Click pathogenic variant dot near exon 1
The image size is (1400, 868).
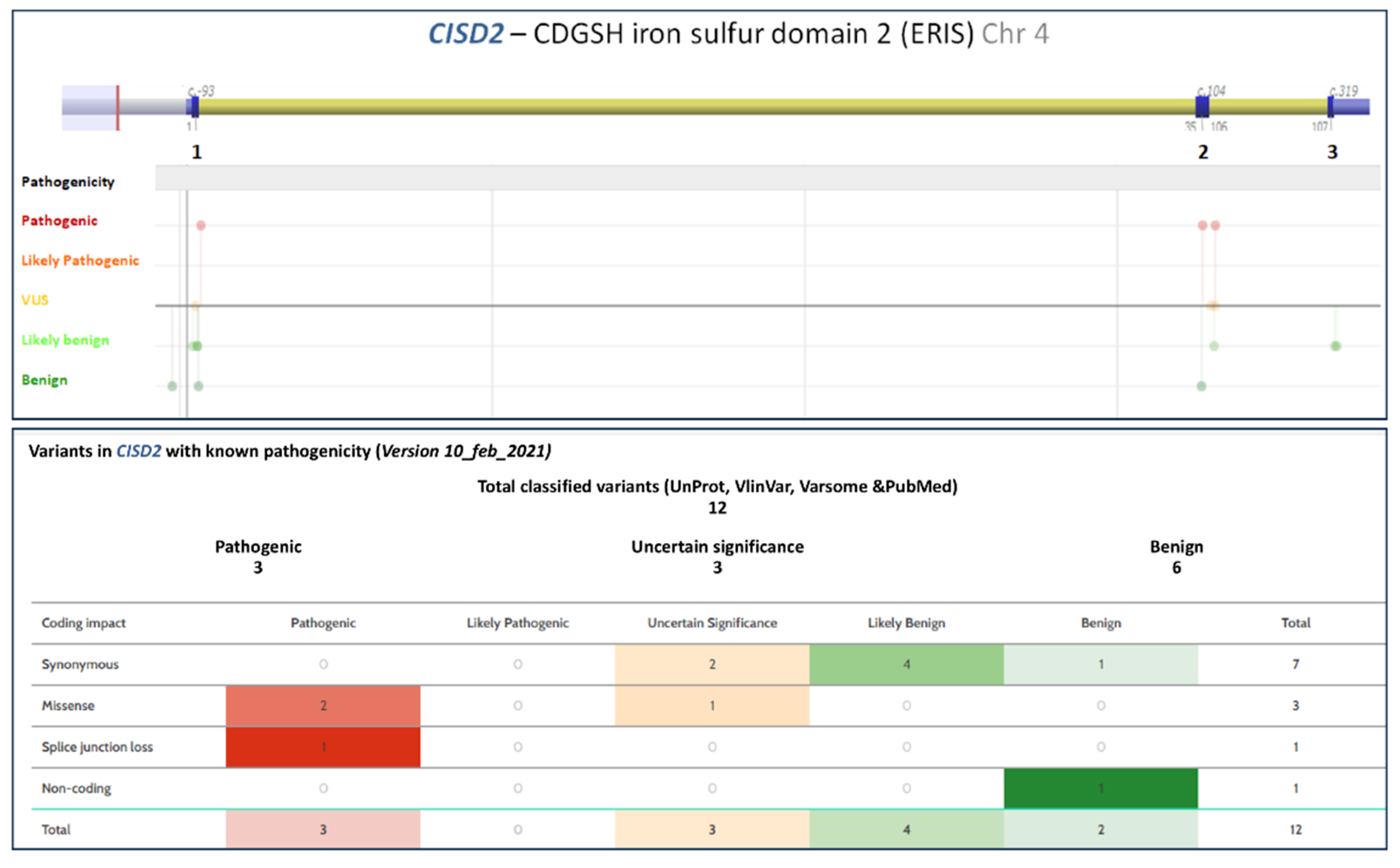[200, 226]
